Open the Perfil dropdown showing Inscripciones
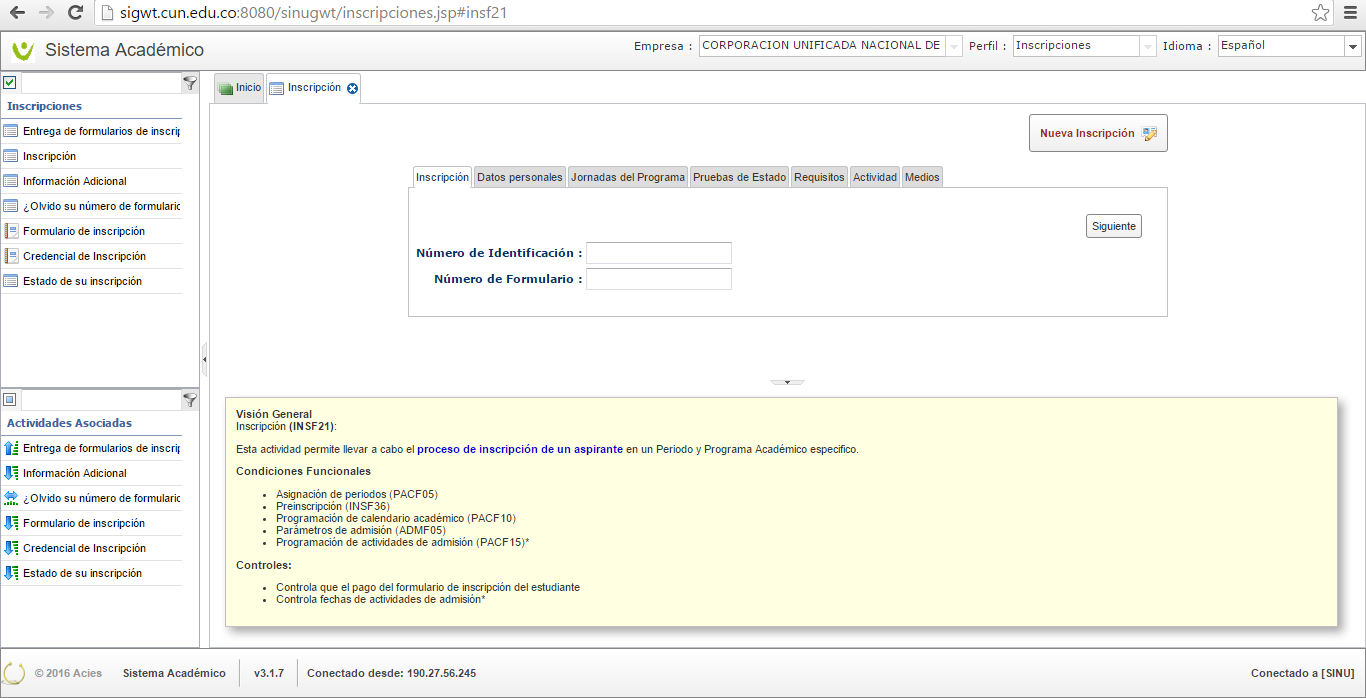1366x698 pixels. pos(1147,46)
